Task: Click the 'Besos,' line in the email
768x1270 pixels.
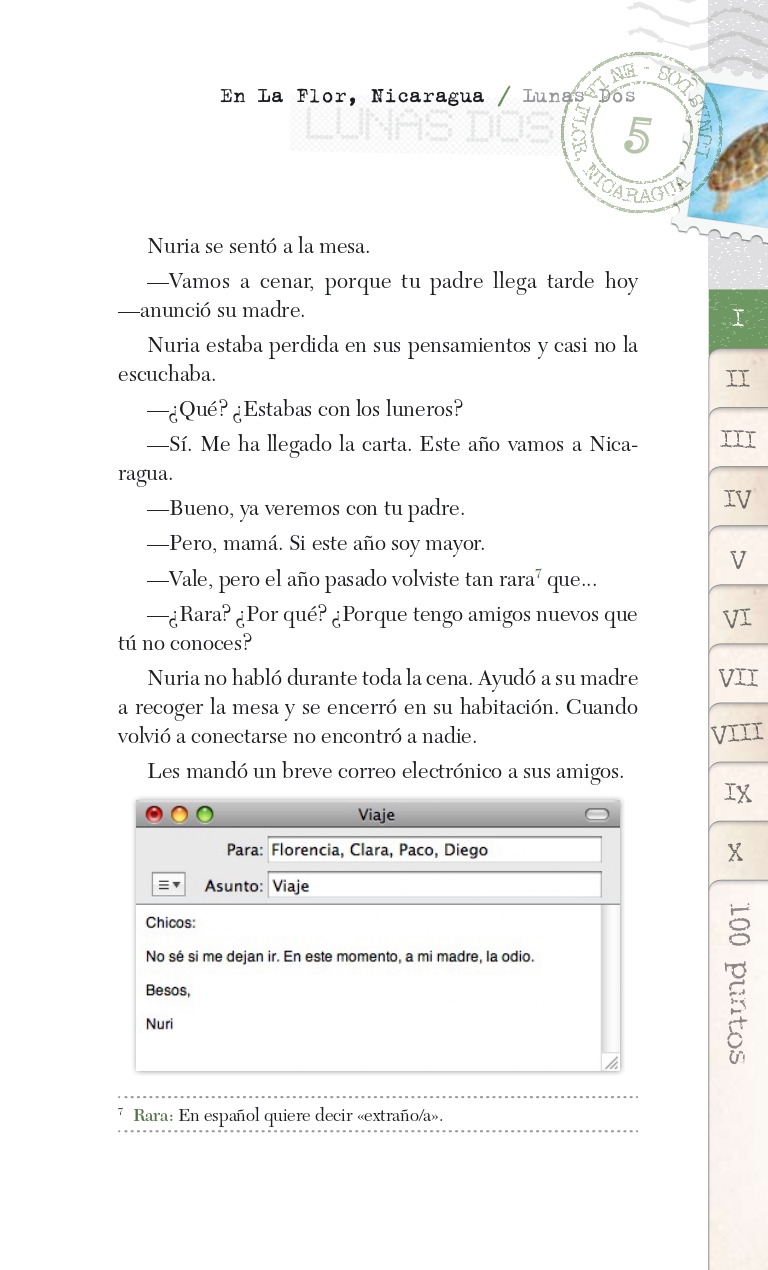Action: point(168,991)
